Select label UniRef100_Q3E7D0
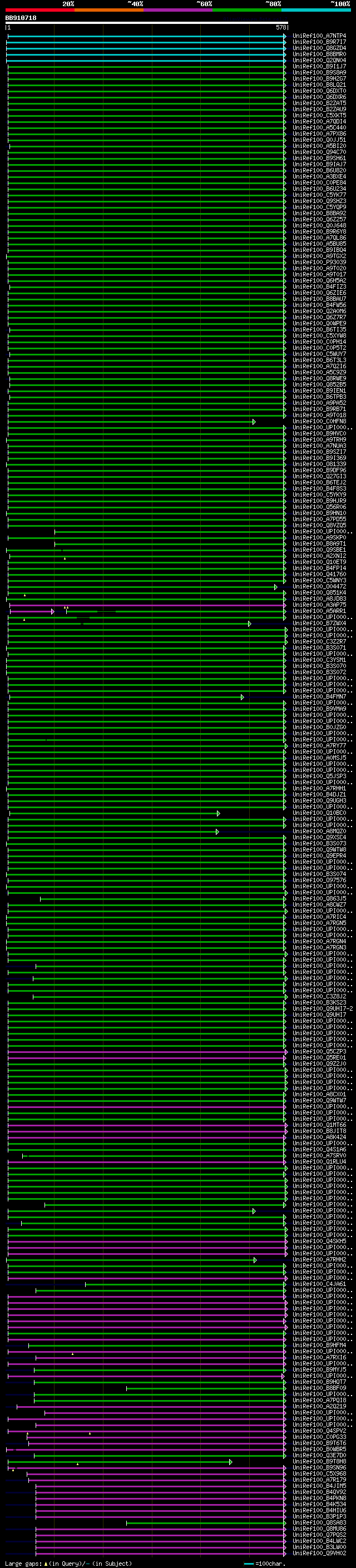The width and height of the screenshot is (356, 1568). tap(319, 1456)
